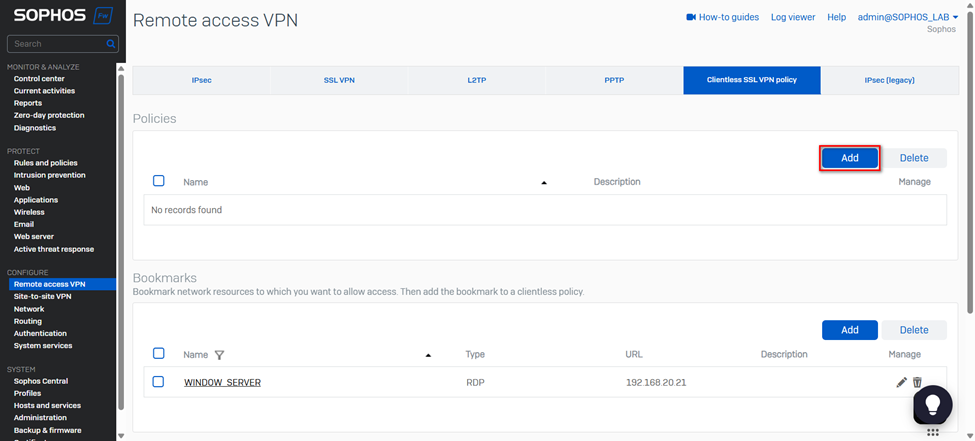
Task: Toggle sort arrow in Policies Name column
Action: [544, 183]
